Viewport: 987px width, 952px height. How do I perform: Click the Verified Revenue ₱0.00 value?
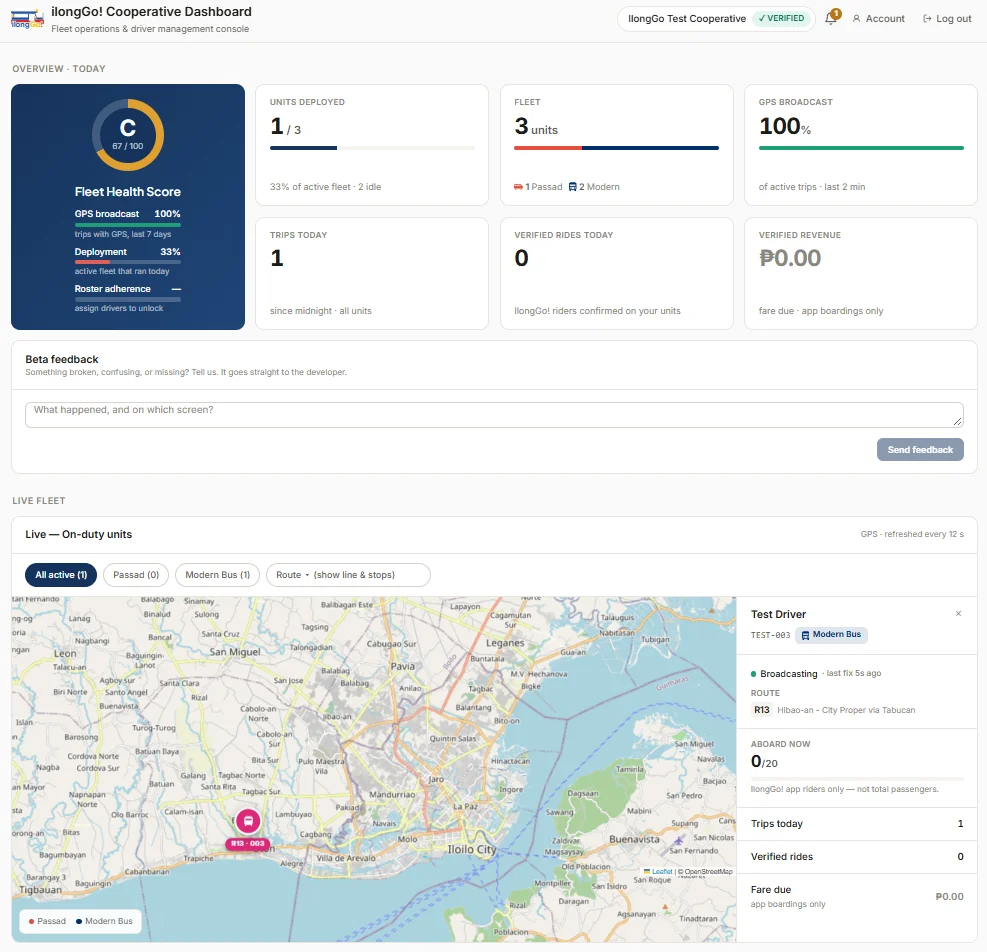[x=789, y=258]
